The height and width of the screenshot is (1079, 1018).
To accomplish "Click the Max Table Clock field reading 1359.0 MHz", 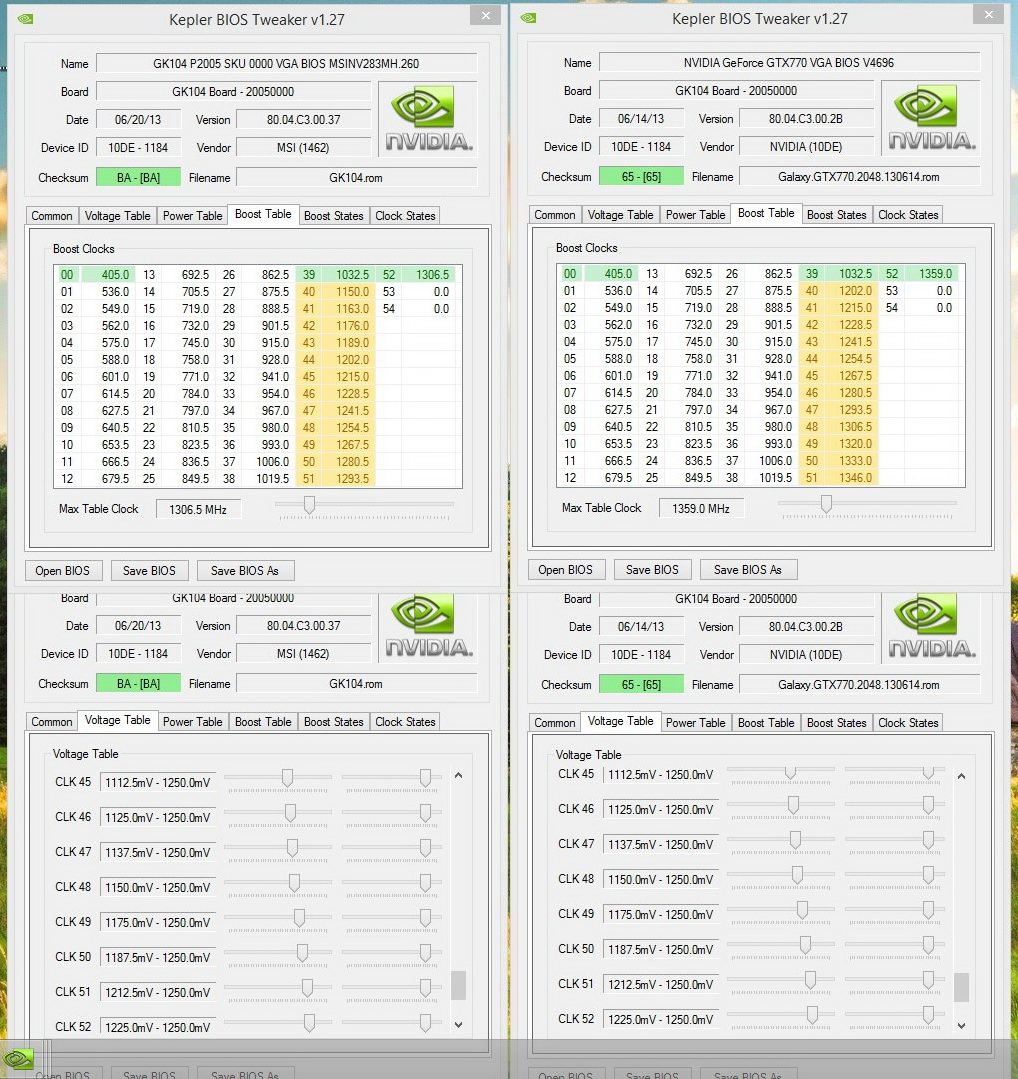I will pyautogui.click(x=701, y=509).
